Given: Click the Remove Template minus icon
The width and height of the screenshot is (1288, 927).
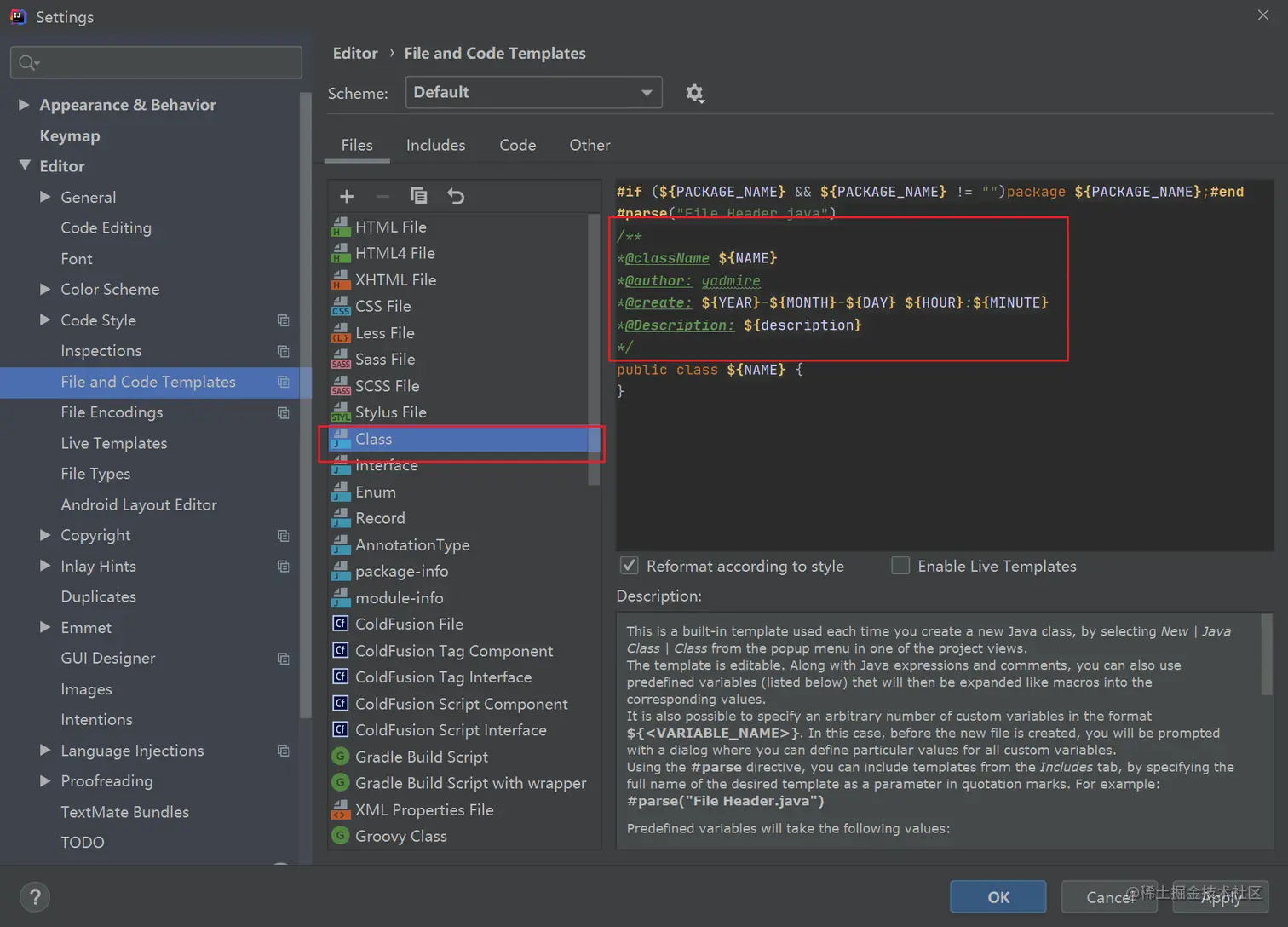Looking at the screenshot, I should (x=382, y=197).
